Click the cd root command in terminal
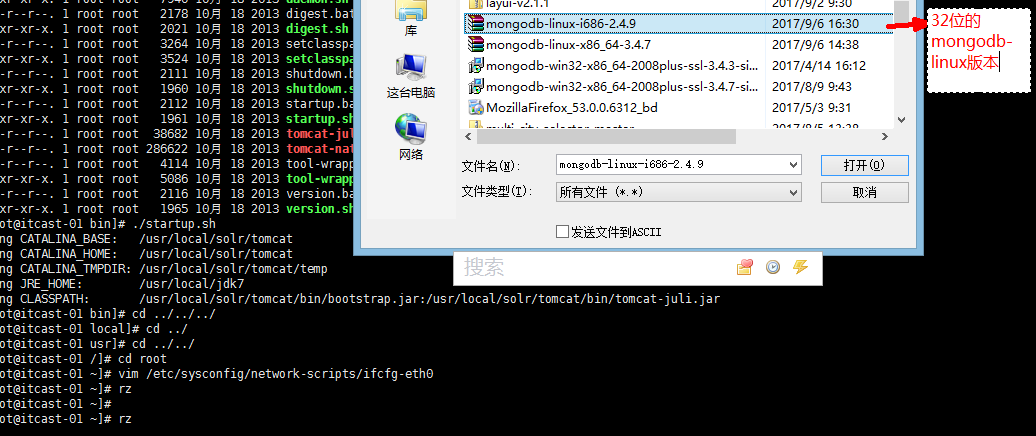The height and width of the screenshot is (436, 1036). [142, 359]
